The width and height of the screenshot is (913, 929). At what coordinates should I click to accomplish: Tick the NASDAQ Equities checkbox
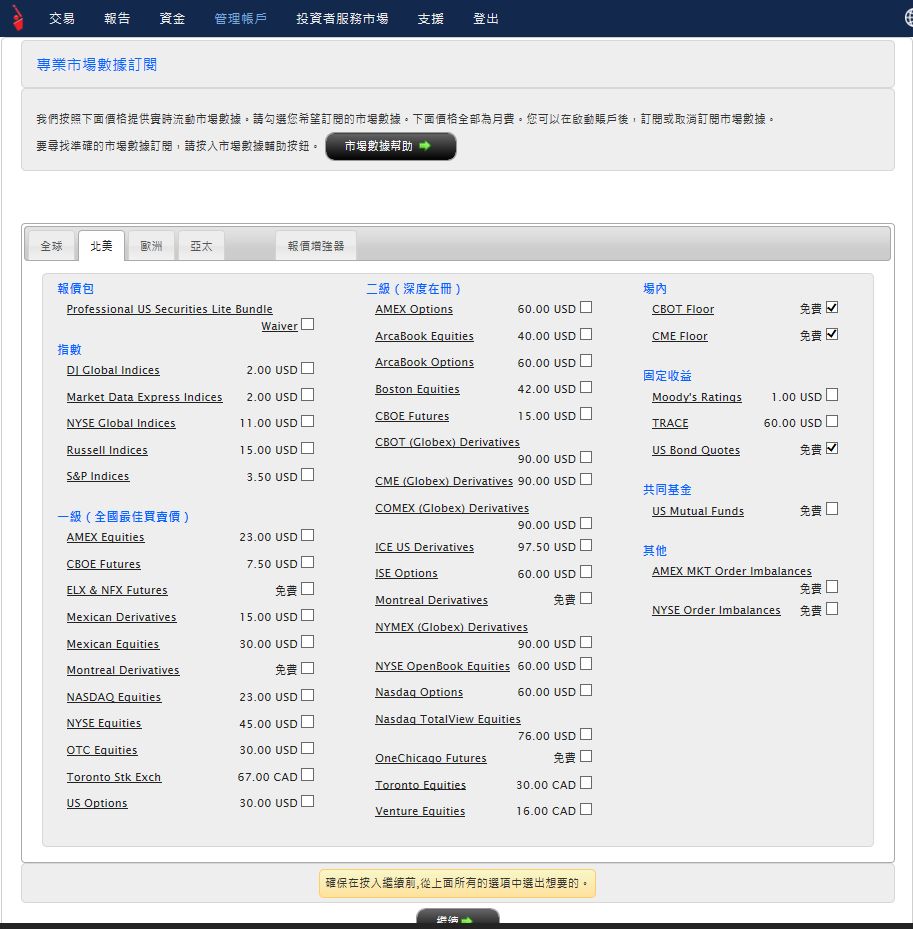click(307, 695)
